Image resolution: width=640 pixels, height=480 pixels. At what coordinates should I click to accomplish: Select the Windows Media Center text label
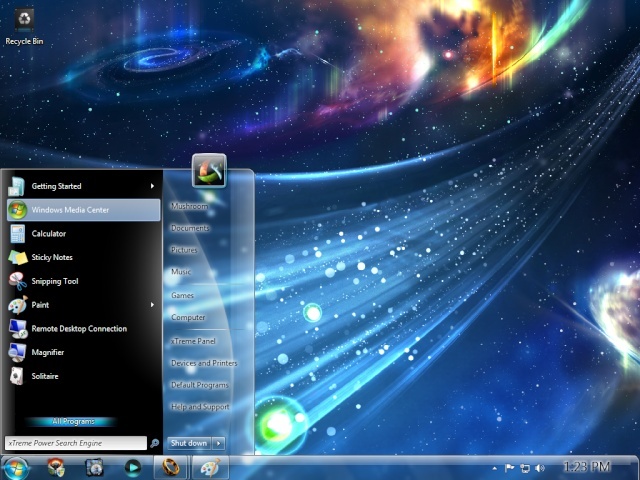click(x=70, y=210)
